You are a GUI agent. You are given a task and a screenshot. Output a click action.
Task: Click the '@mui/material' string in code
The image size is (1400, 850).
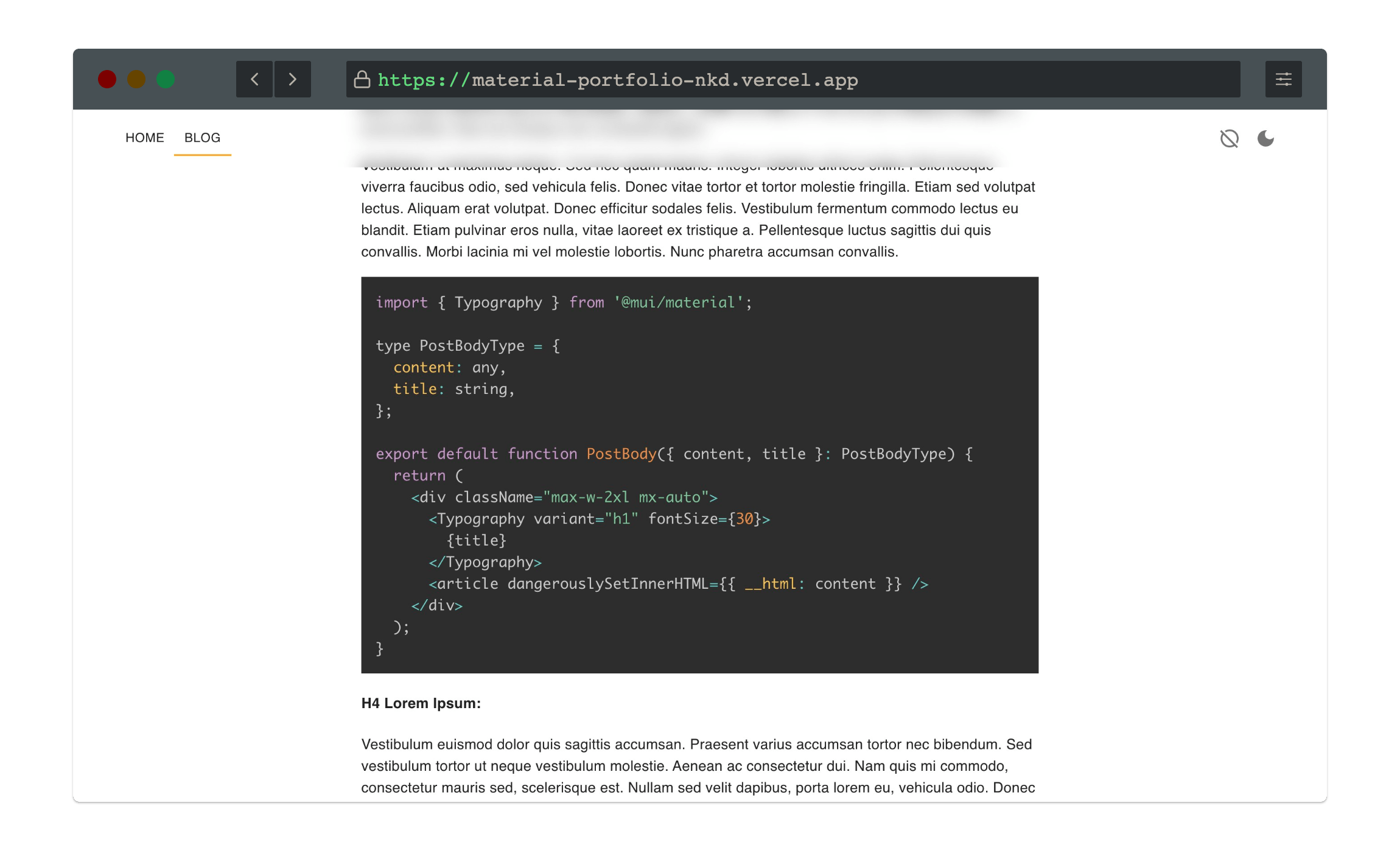tap(678, 303)
